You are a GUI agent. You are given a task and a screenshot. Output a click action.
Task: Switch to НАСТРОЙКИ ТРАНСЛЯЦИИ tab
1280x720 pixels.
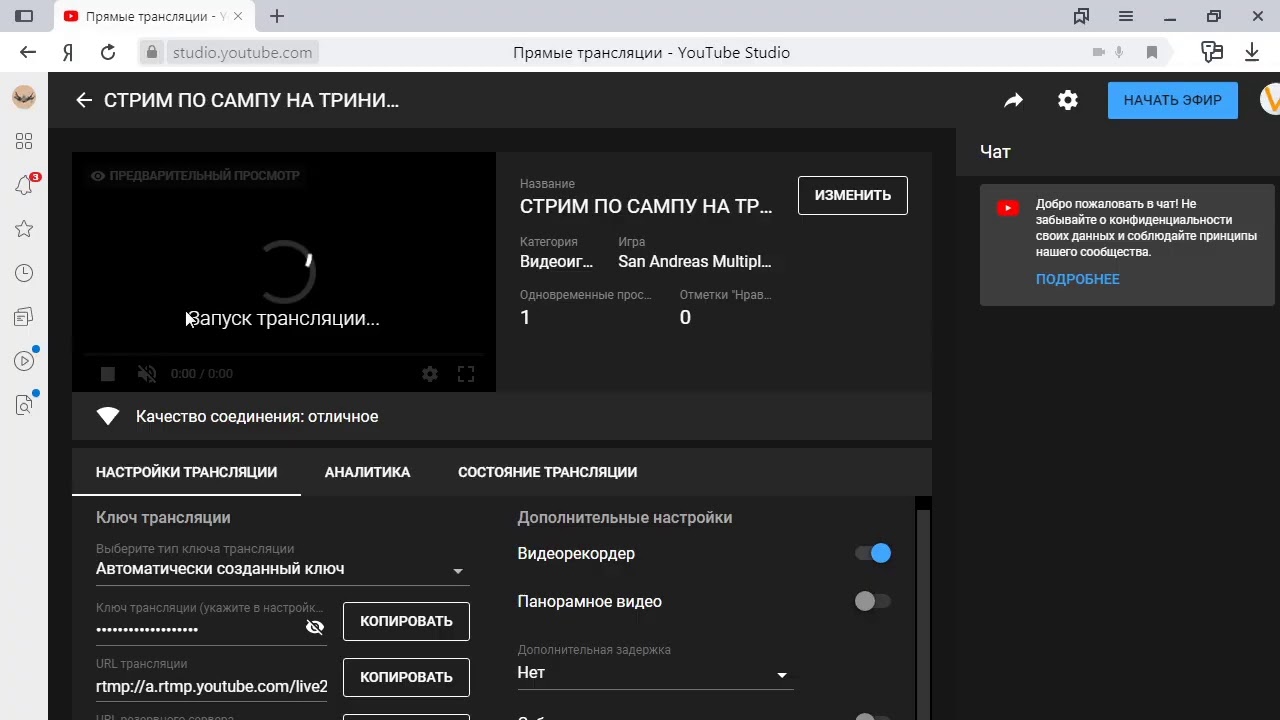point(186,472)
